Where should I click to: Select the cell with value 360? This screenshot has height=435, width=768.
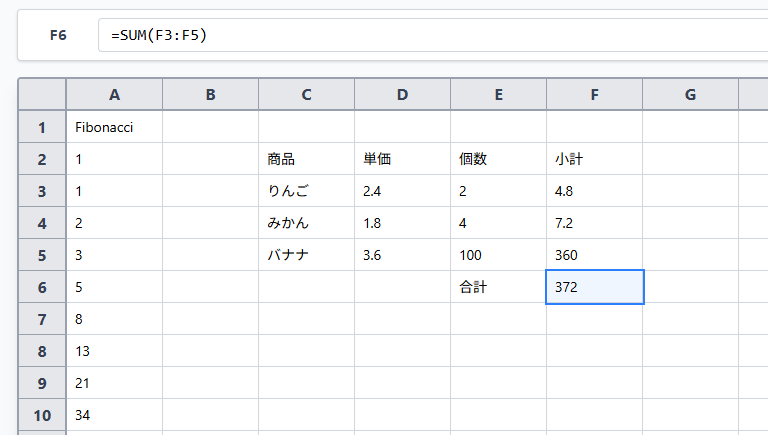pyautogui.click(x=594, y=255)
